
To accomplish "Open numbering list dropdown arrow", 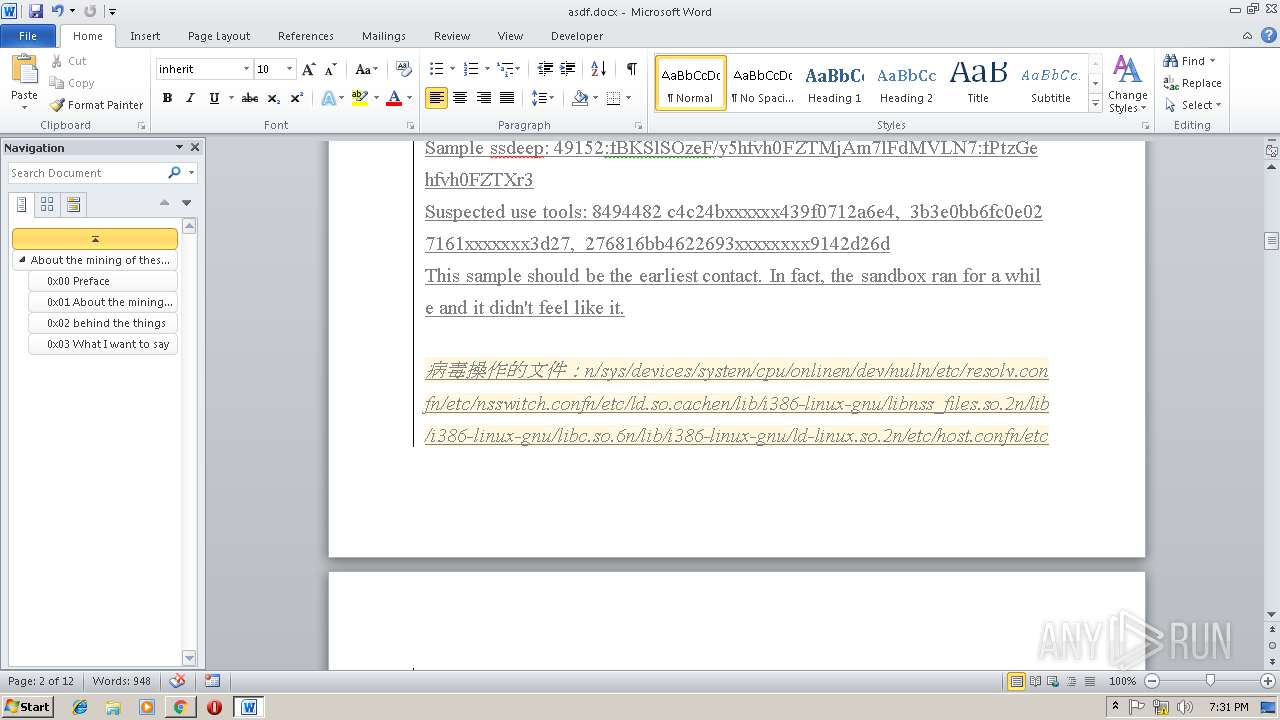I will point(488,69).
